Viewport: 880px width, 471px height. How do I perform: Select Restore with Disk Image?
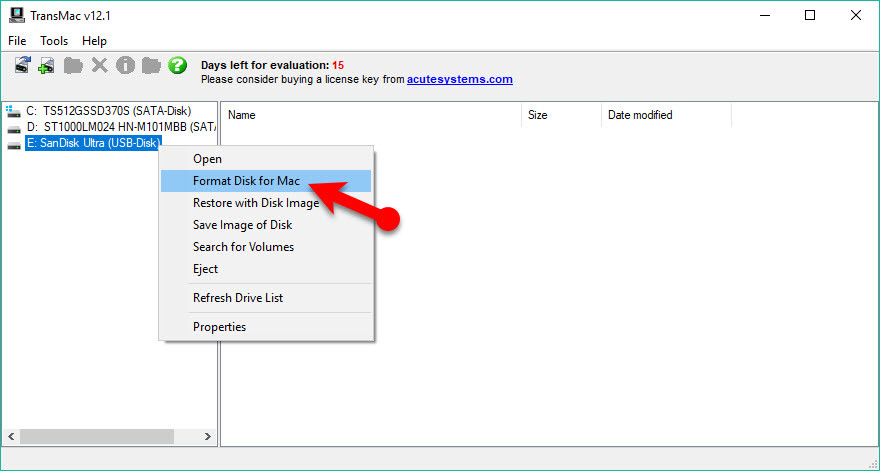[266, 203]
